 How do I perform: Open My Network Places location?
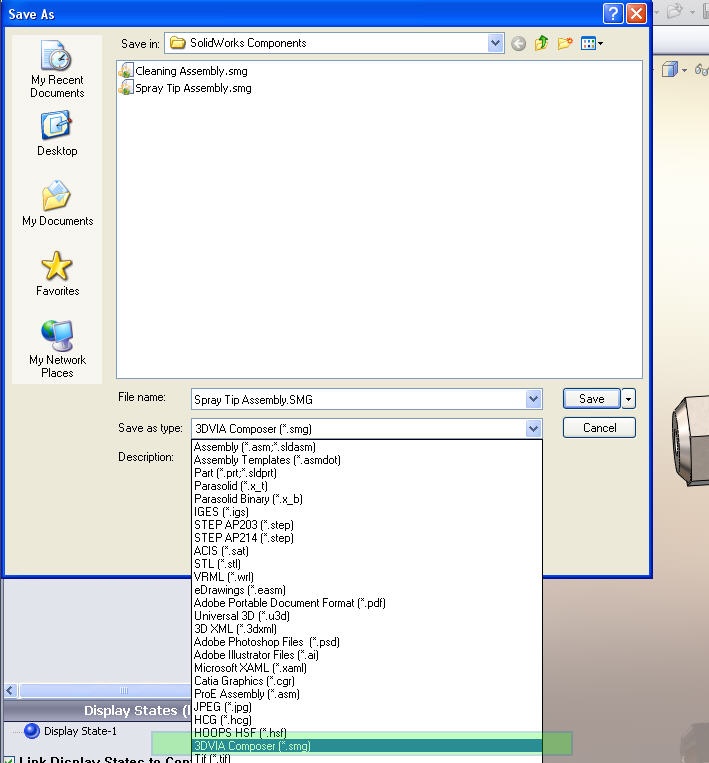click(57, 349)
